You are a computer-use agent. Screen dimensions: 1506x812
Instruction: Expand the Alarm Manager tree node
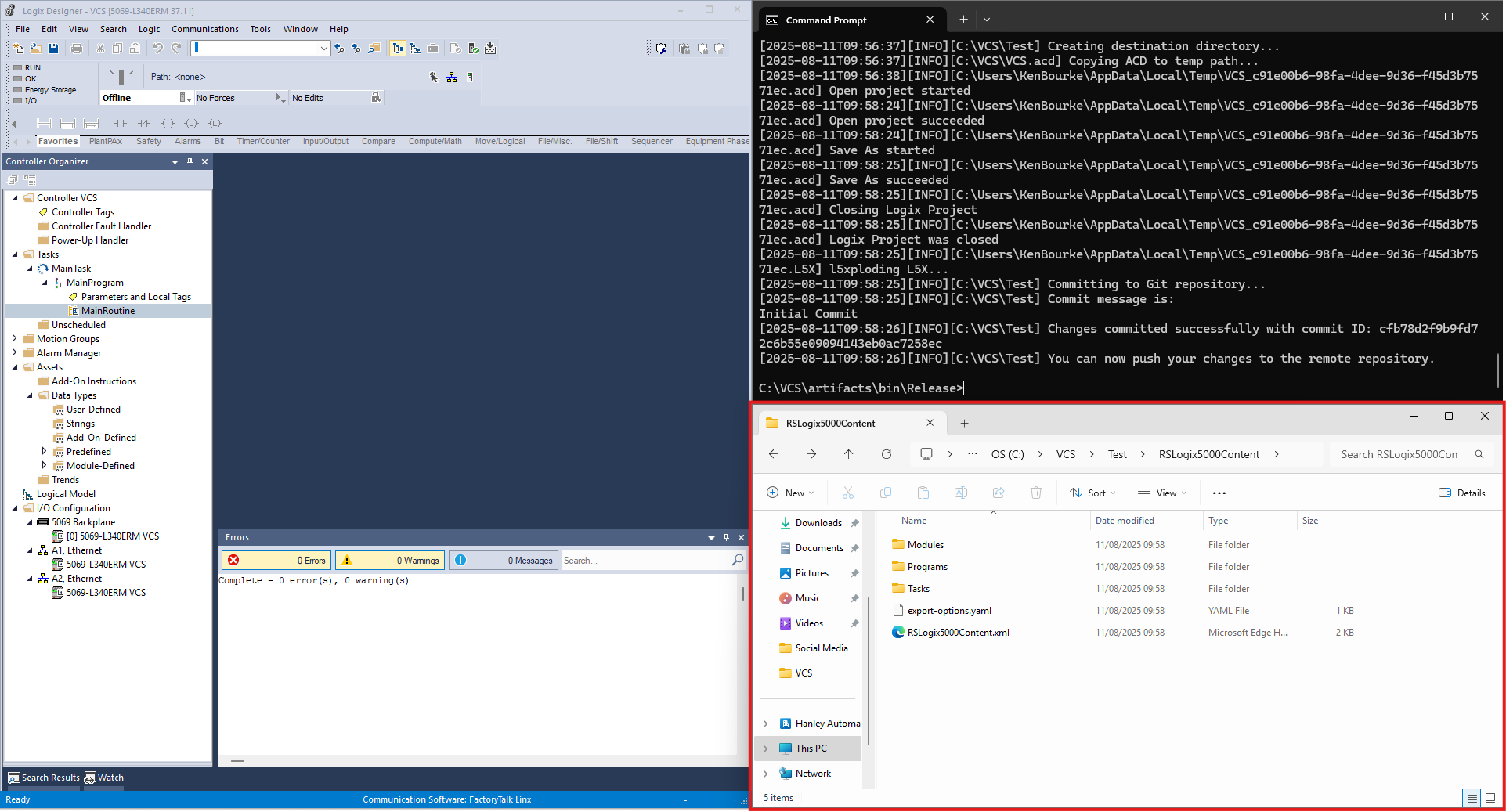click(x=14, y=353)
